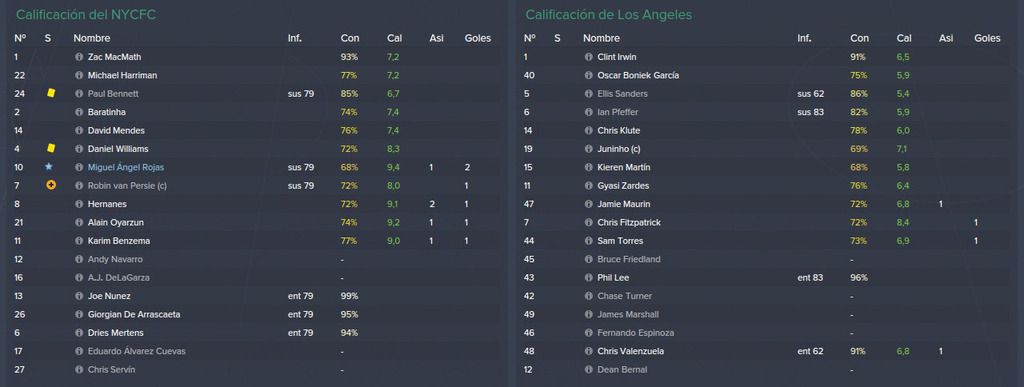Sort Los Angeles table by Nombre header

tap(601, 39)
